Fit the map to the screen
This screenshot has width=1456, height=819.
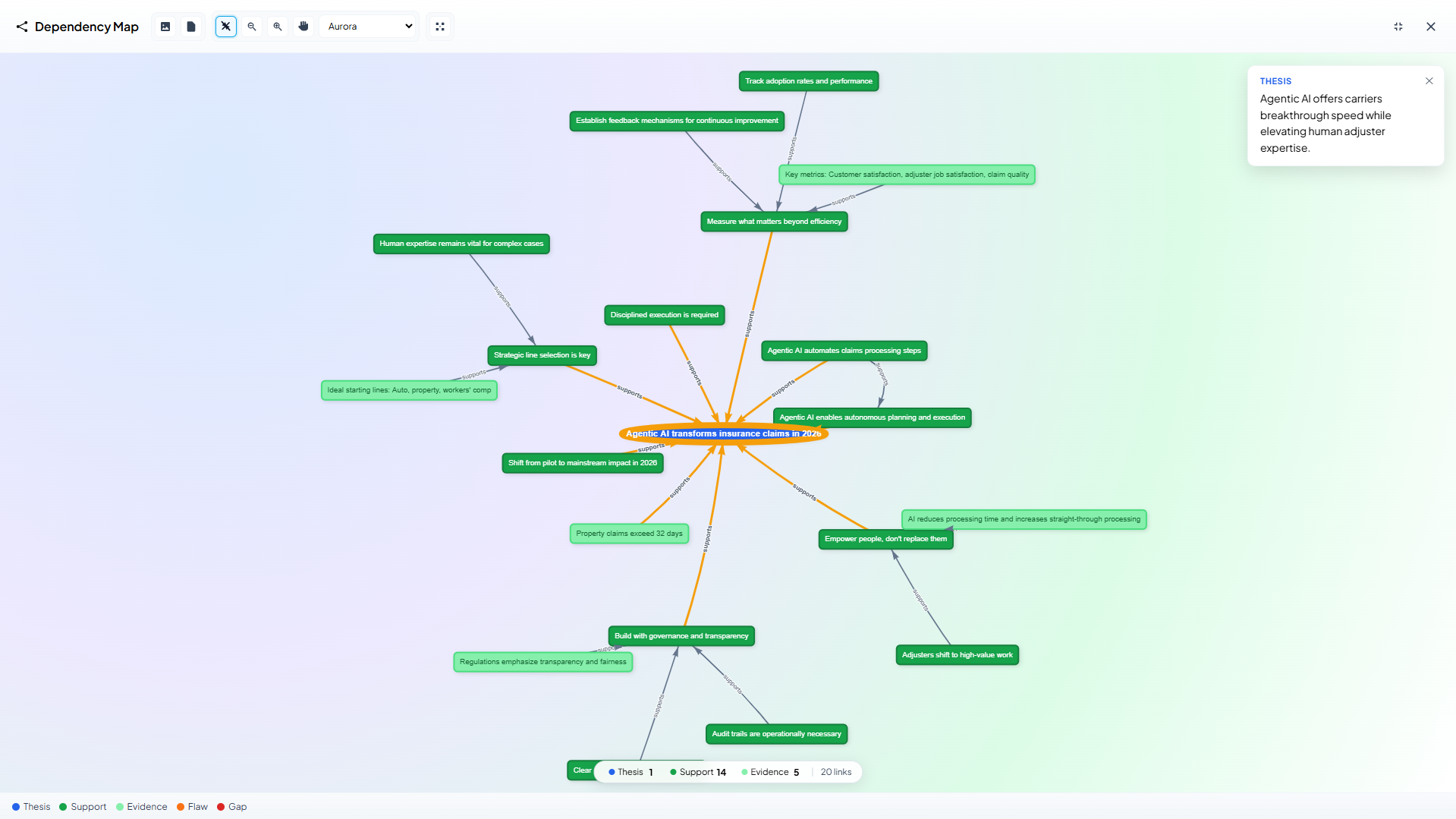[x=440, y=26]
